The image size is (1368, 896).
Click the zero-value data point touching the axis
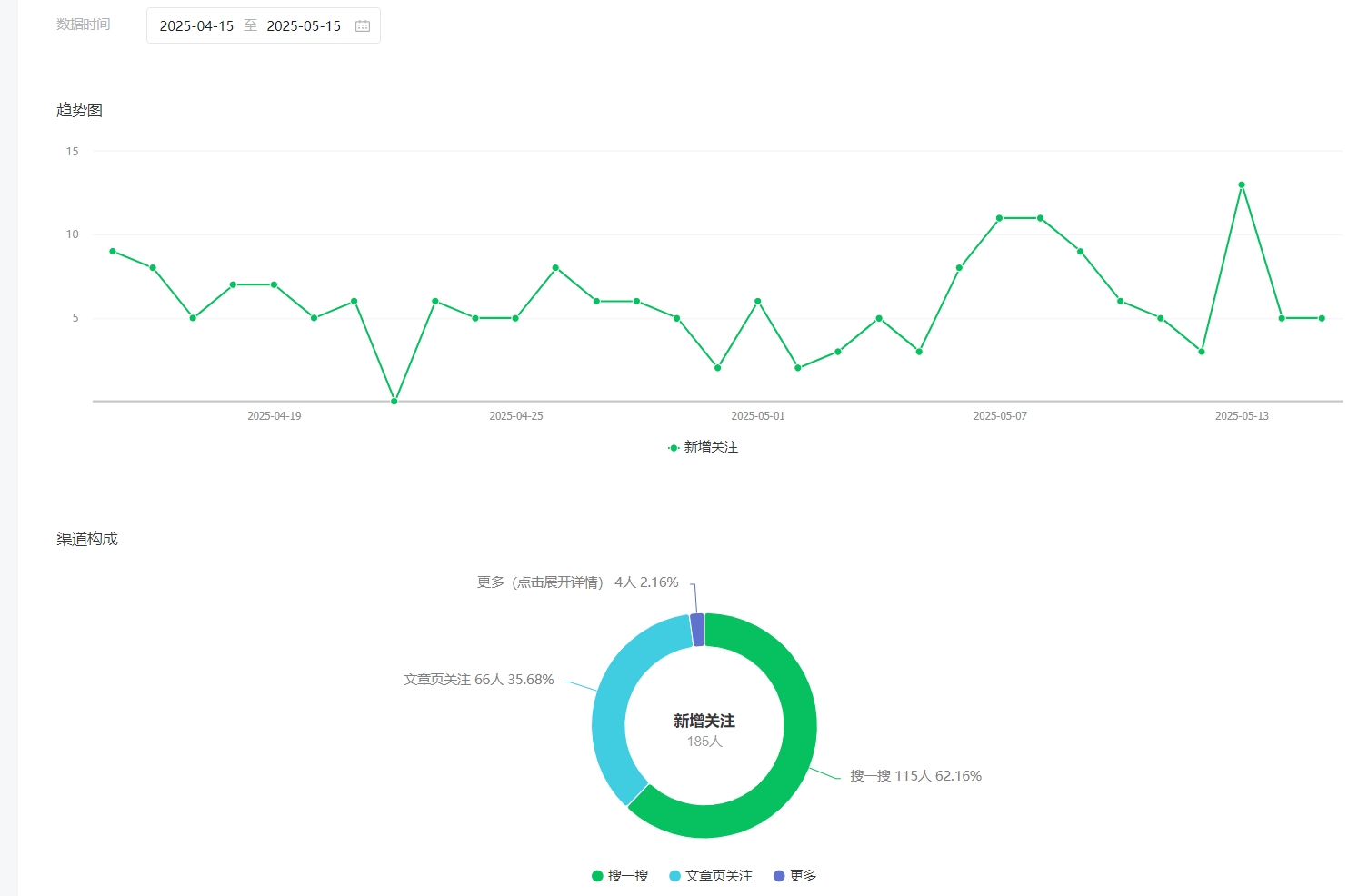[x=394, y=401]
